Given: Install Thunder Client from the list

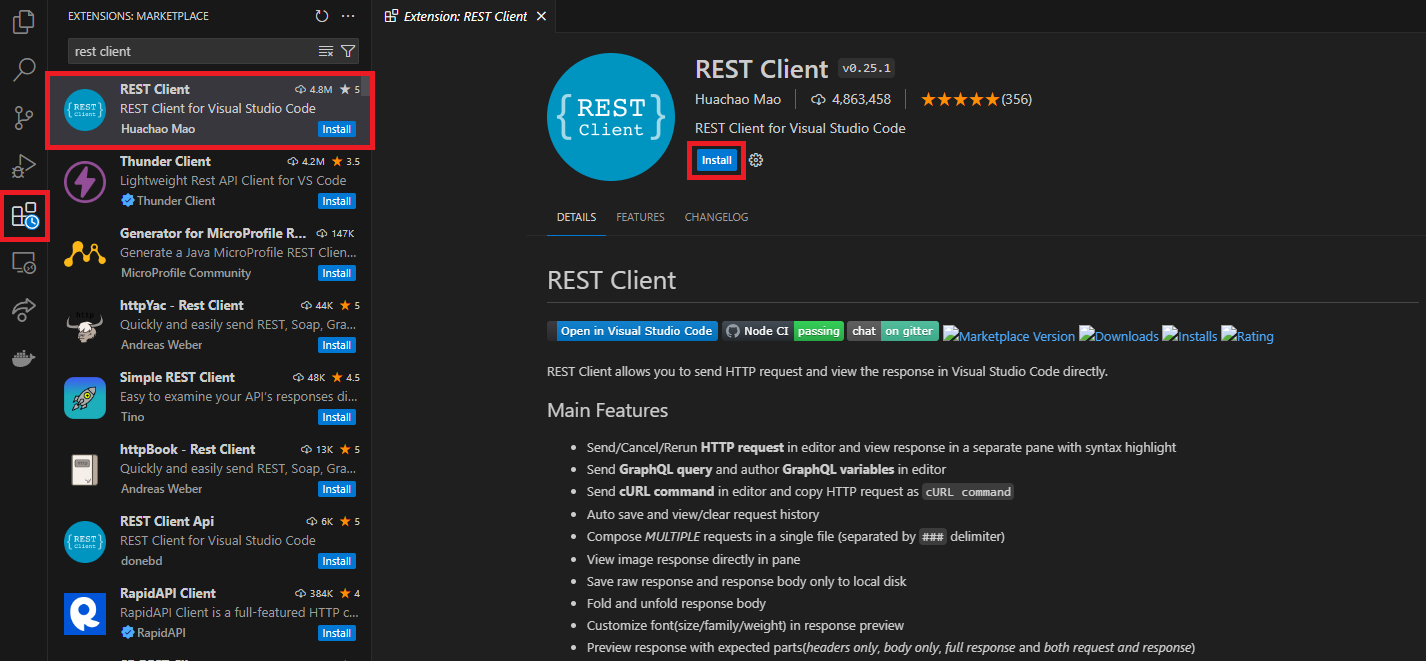Looking at the screenshot, I should (336, 201).
